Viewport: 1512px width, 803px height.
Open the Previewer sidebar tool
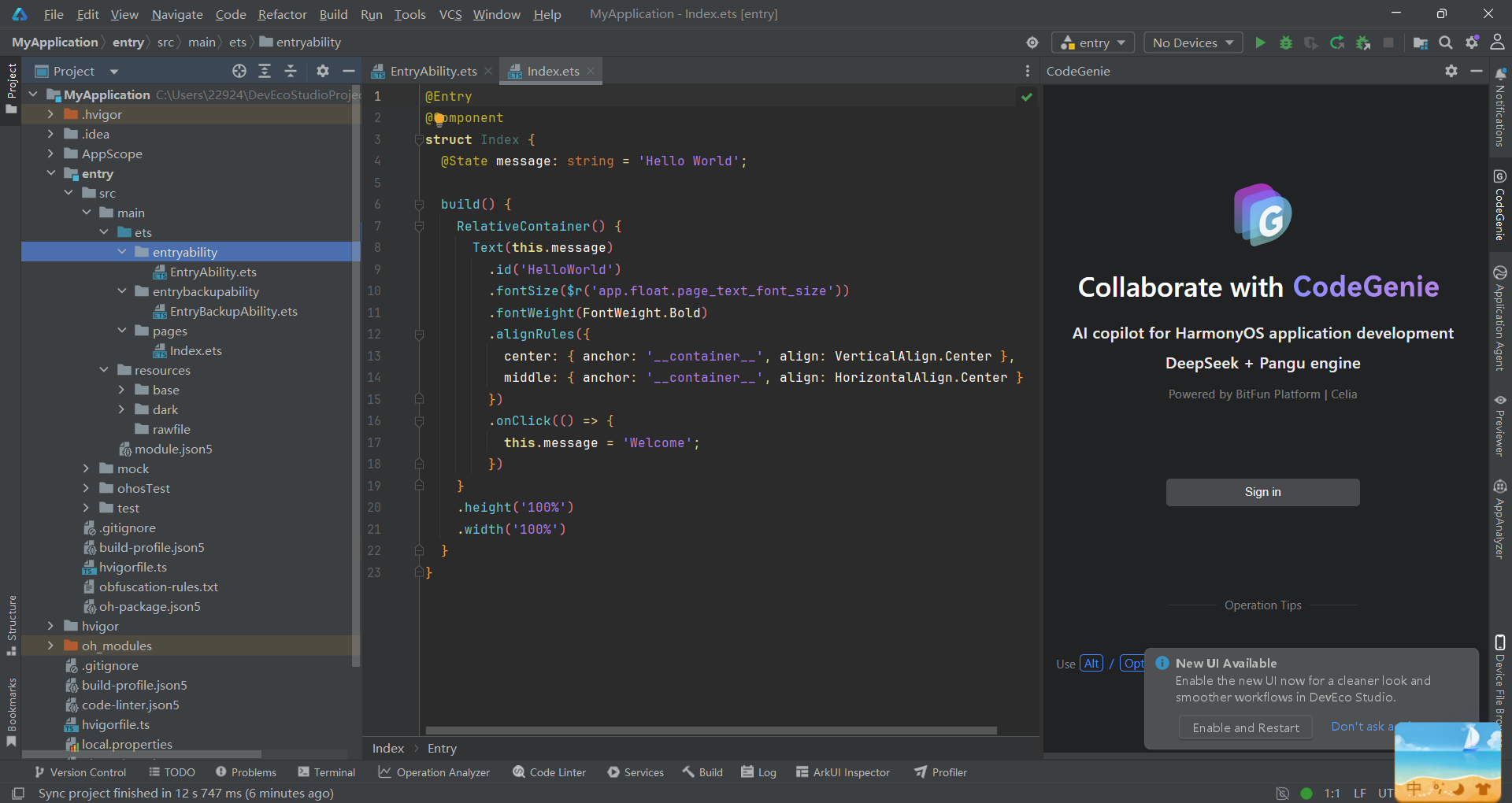click(1500, 425)
